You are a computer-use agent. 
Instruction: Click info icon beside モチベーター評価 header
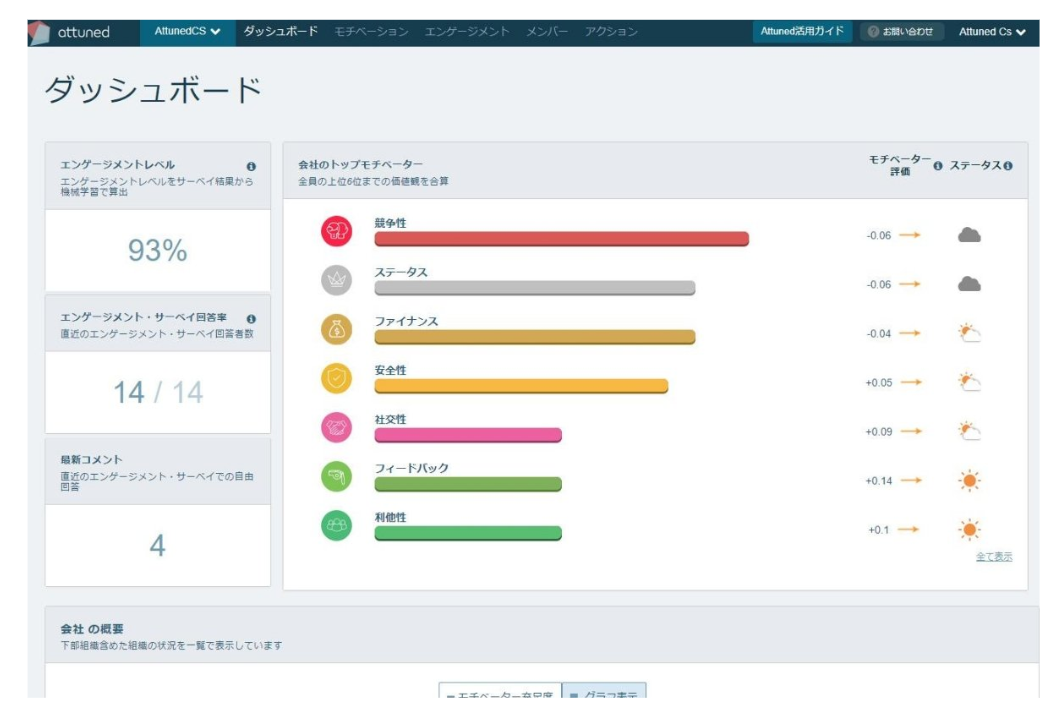(938, 166)
